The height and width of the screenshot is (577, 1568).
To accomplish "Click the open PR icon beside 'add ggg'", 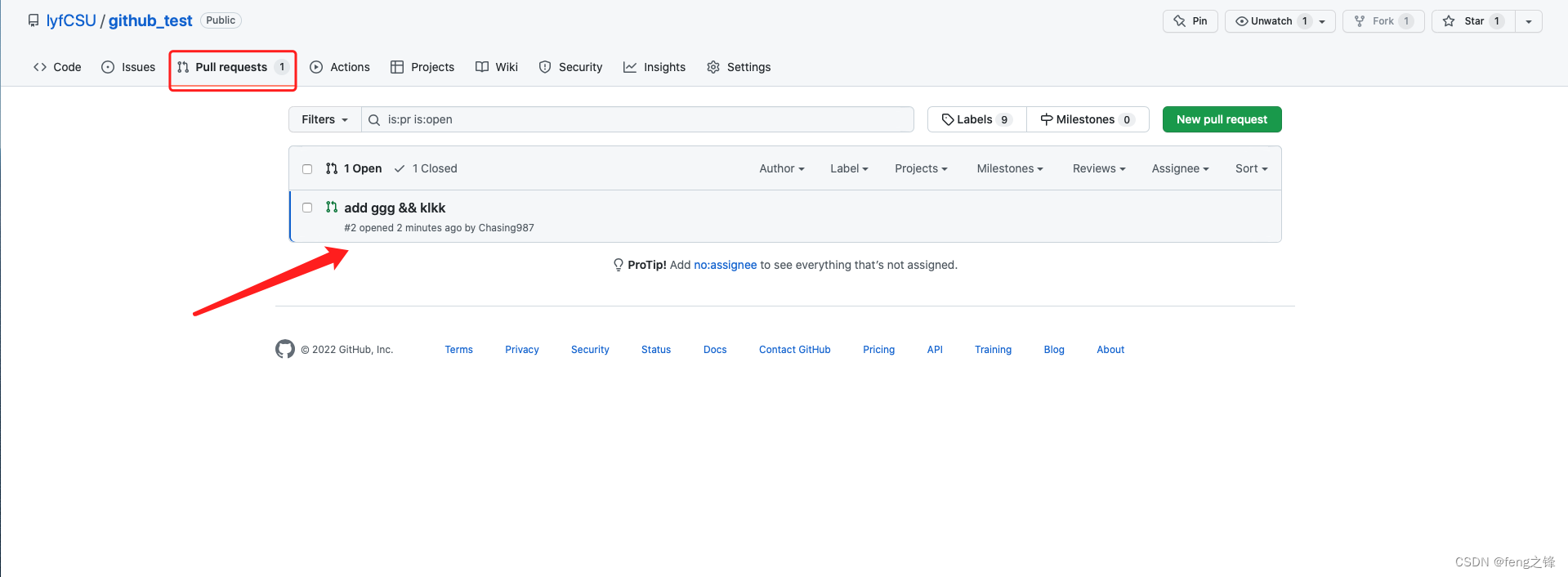I will [x=332, y=208].
